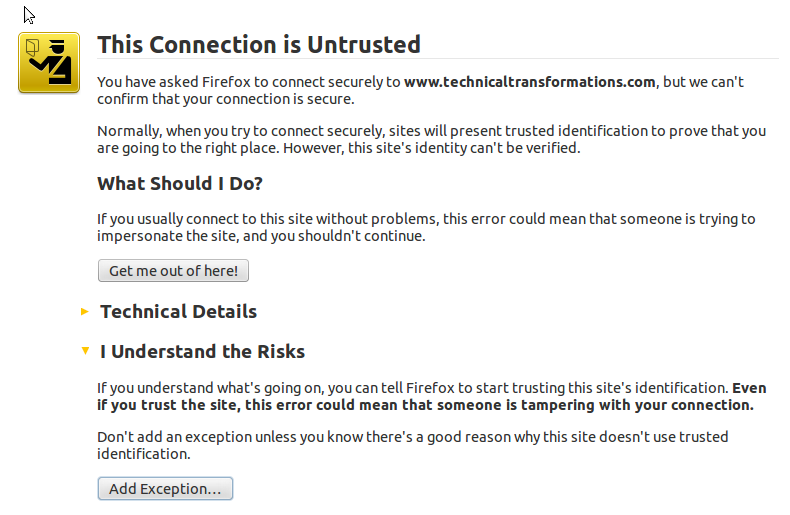Click the "This Connection is Untrusted" title
The image size is (790, 515).
(x=258, y=45)
